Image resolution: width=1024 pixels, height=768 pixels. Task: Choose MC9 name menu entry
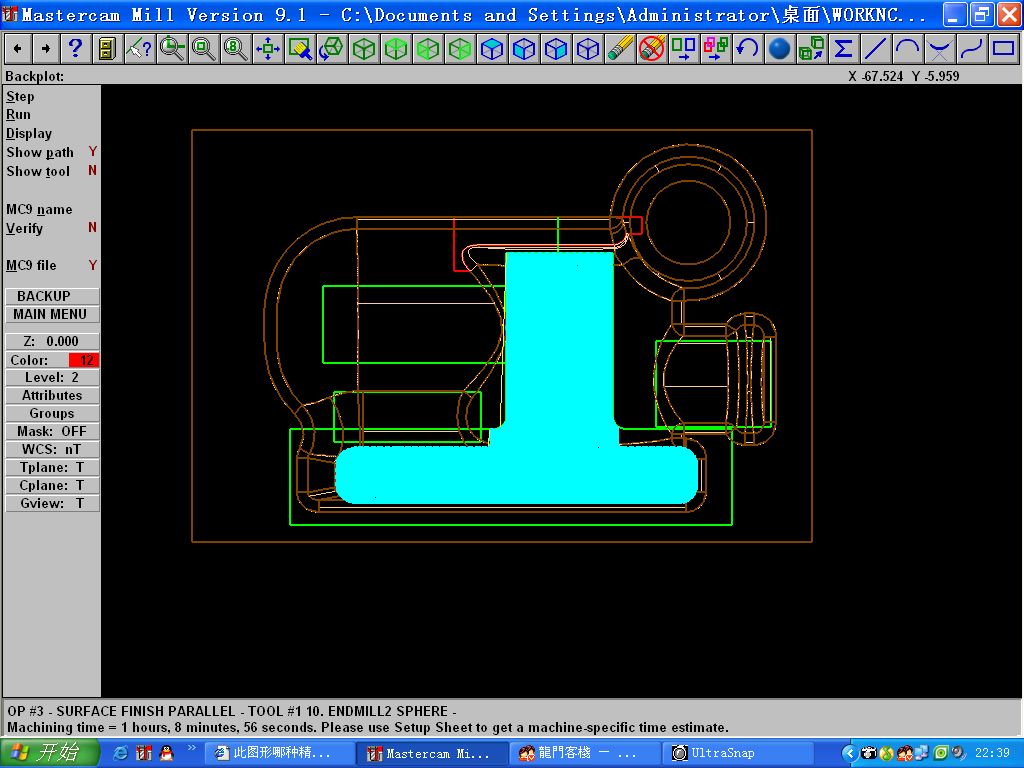39,210
